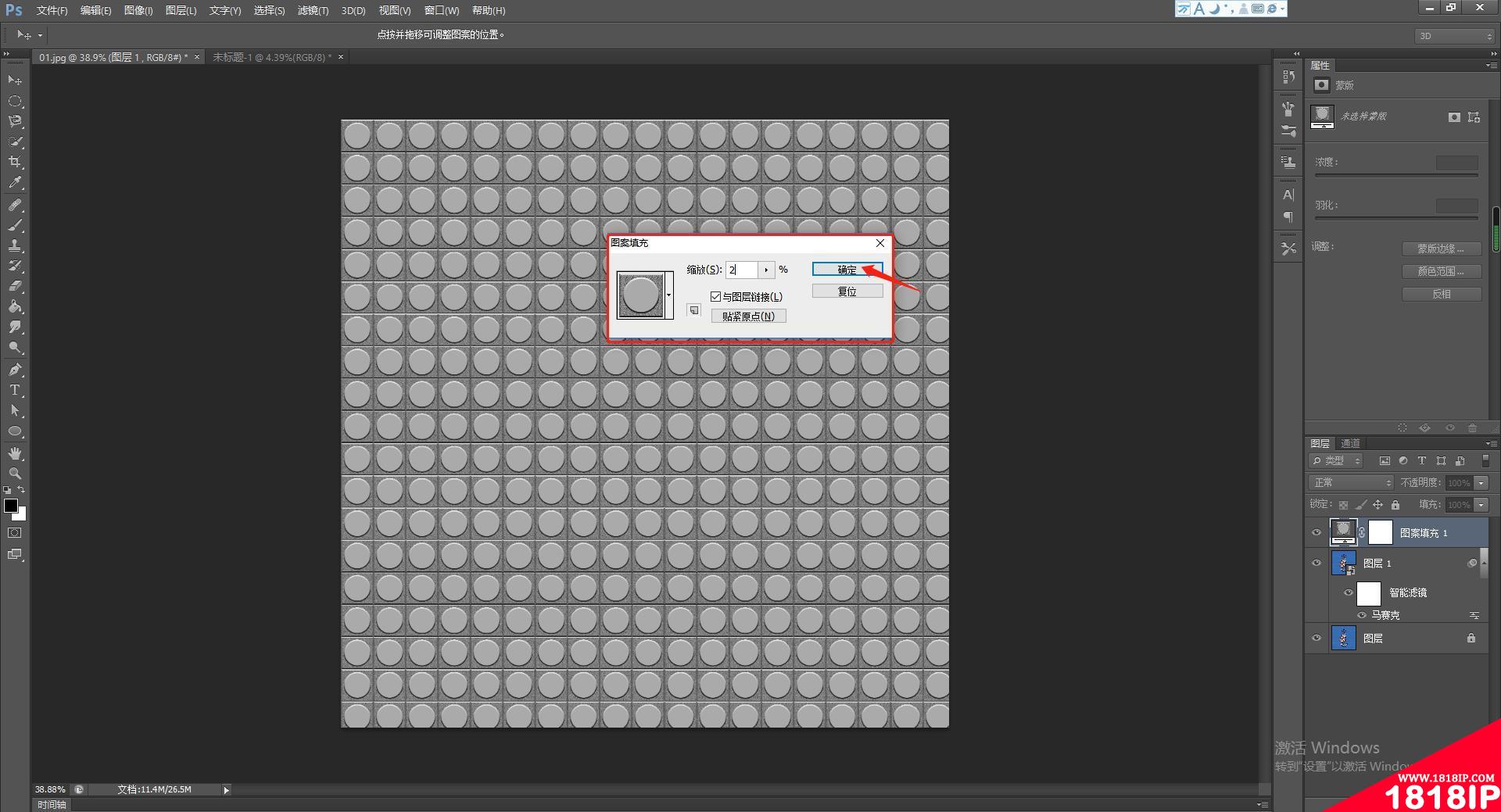Select the Polygonal Lasso tool
Screen dimensions: 1501x812
point(15,121)
